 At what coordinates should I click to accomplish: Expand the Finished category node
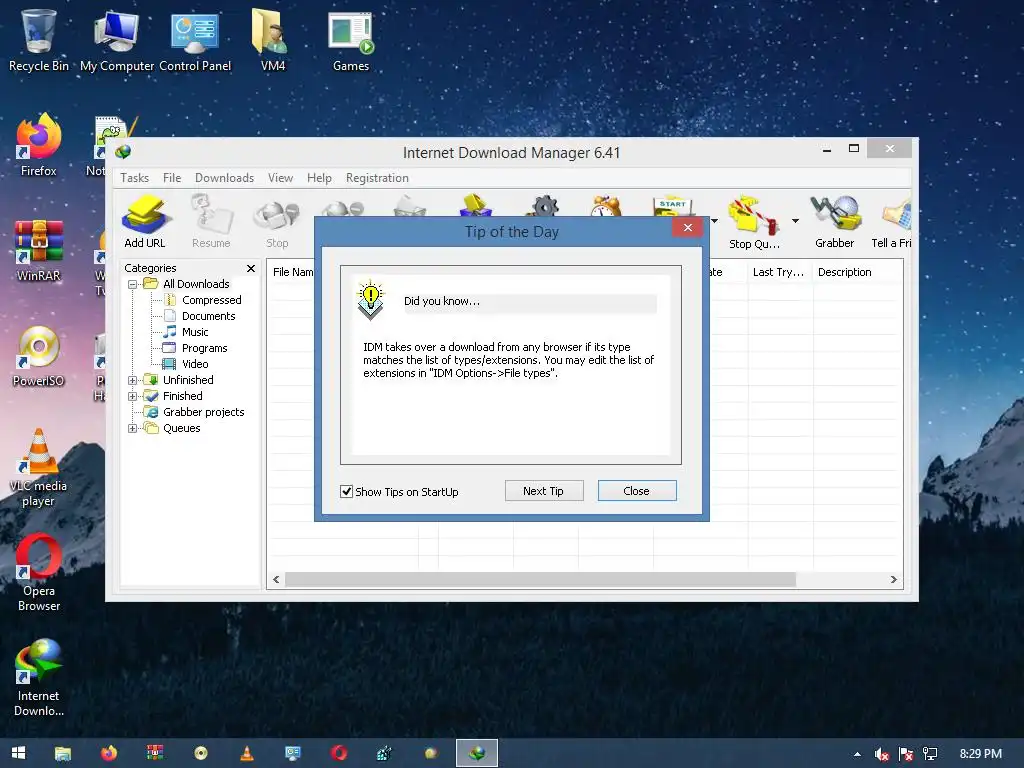tap(133, 396)
